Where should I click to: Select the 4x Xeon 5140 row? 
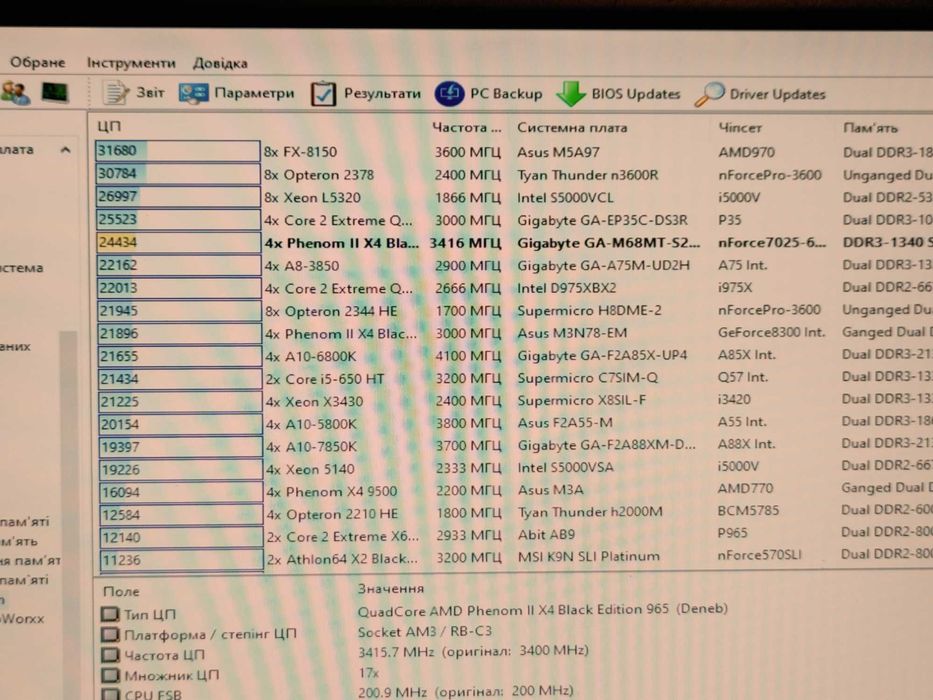pyautogui.click(x=514, y=469)
